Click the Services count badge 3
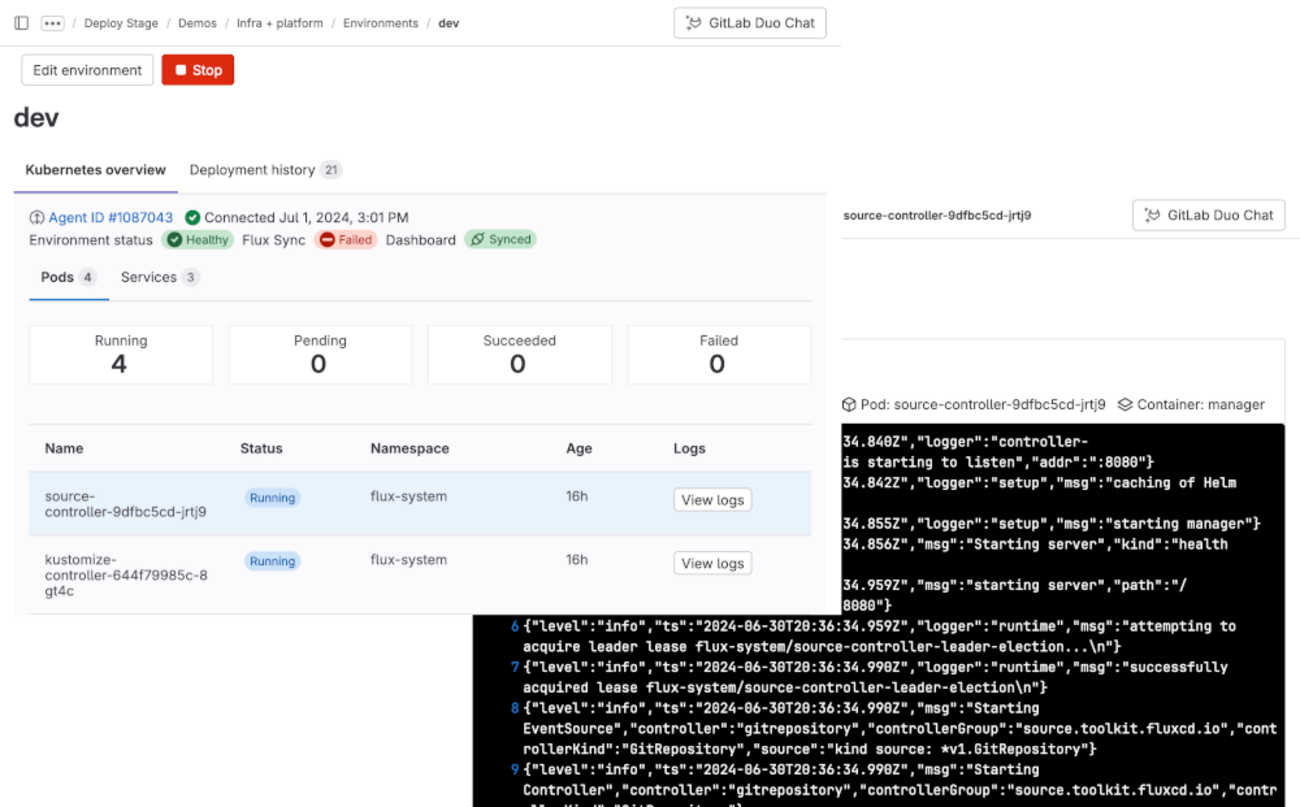 pyautogui.click(x=190, y=277)
